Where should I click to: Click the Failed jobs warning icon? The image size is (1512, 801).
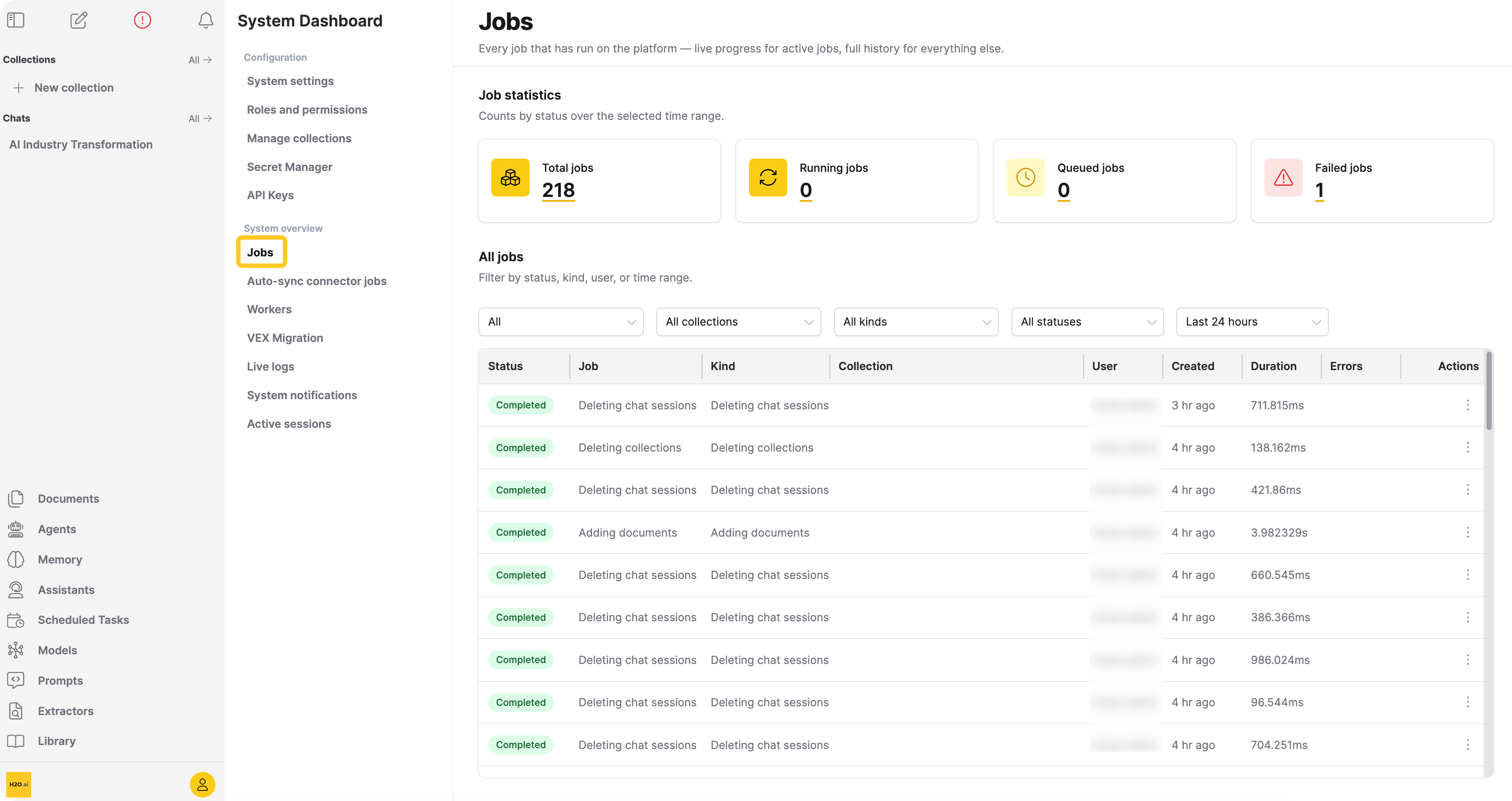1283,178
